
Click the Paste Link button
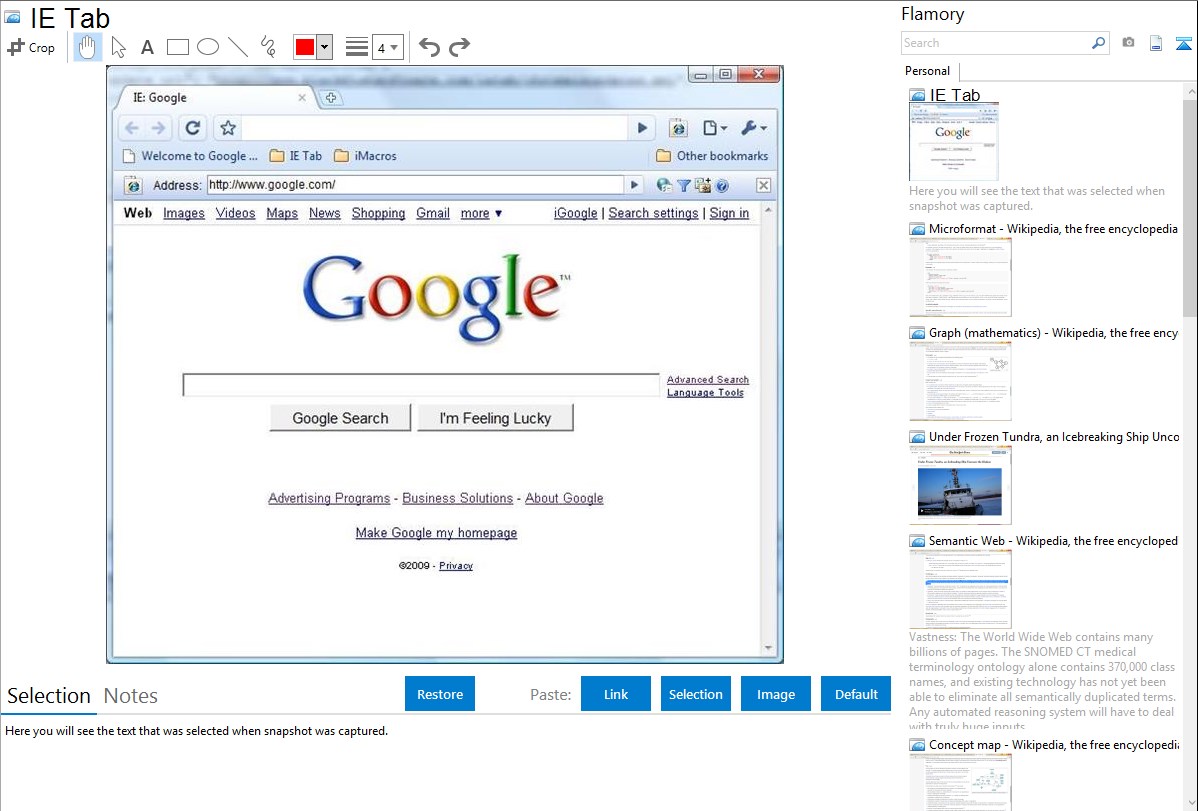[x=616, y=694]
